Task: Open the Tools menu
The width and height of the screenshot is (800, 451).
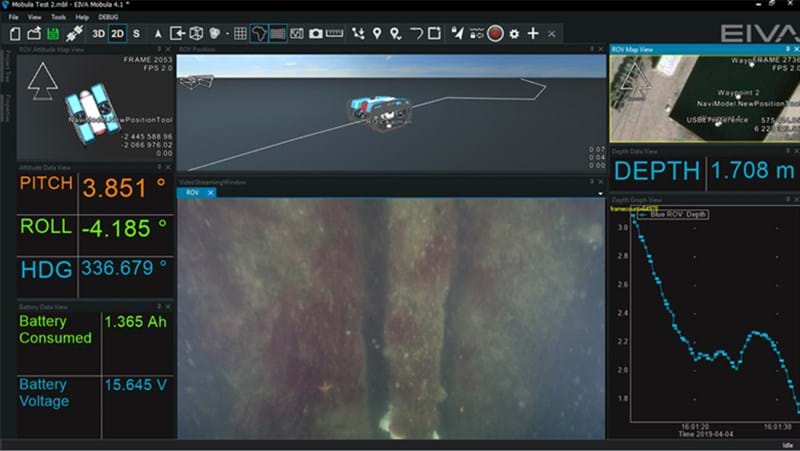Action: coord(59,17)
